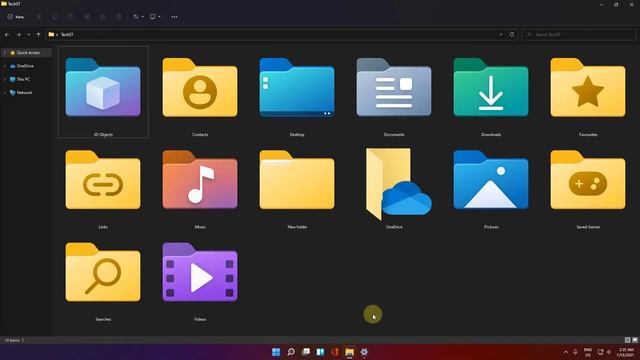Expand the Network tree node
Image resolution: width=640 pixels, height=360 pixels.
tap(5, 93)
